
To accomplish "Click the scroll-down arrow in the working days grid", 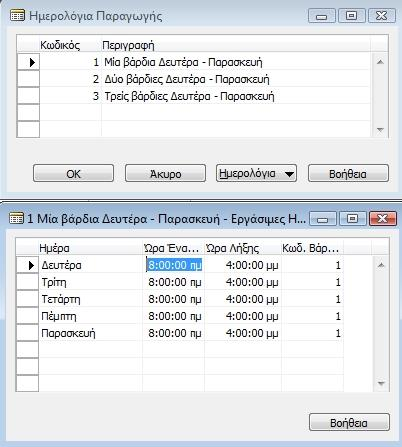I will (381, 383).
